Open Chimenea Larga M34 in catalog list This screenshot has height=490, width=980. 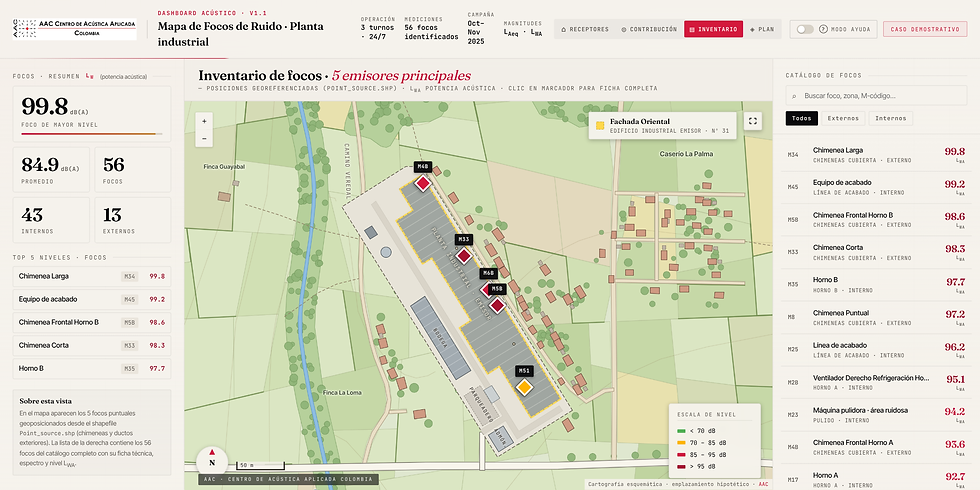[x=876, y=155]
